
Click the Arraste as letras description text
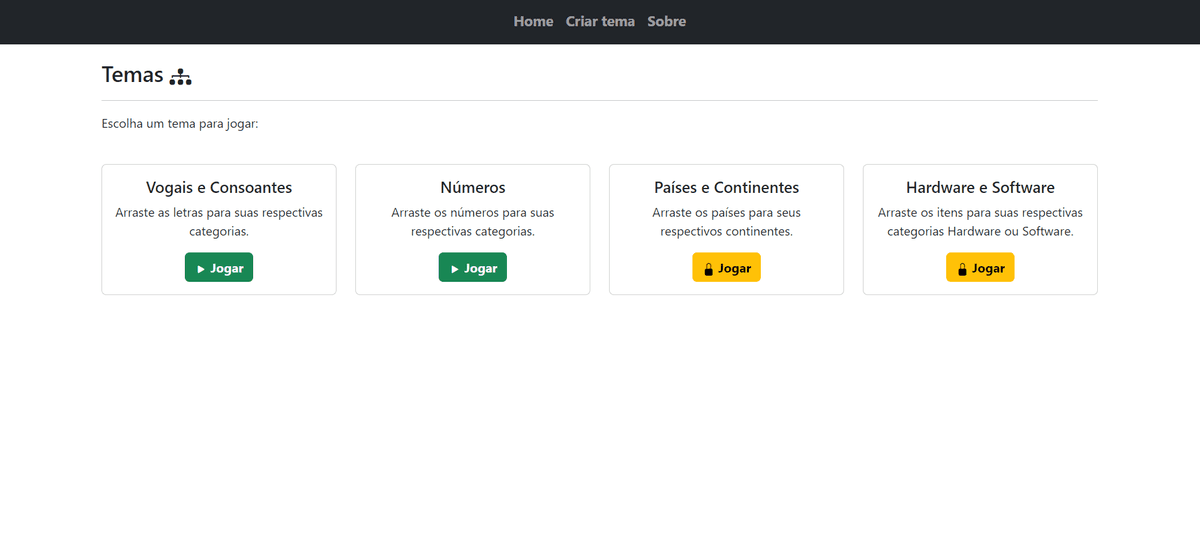[x=219, y=222]
